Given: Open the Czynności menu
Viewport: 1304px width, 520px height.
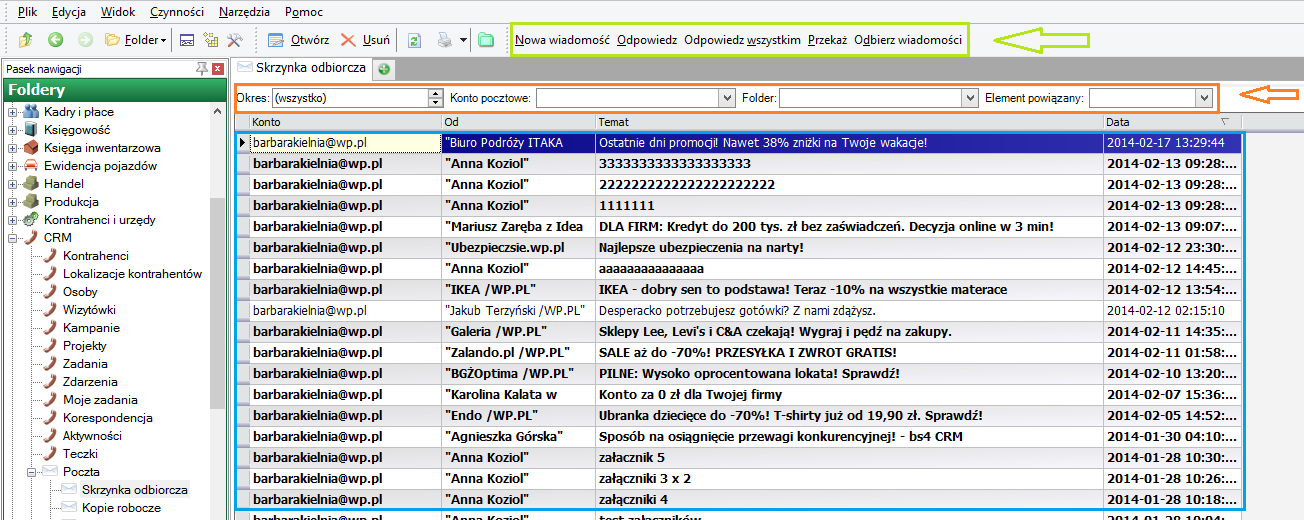Looking at the screenshot, I should tap(177, 12).
